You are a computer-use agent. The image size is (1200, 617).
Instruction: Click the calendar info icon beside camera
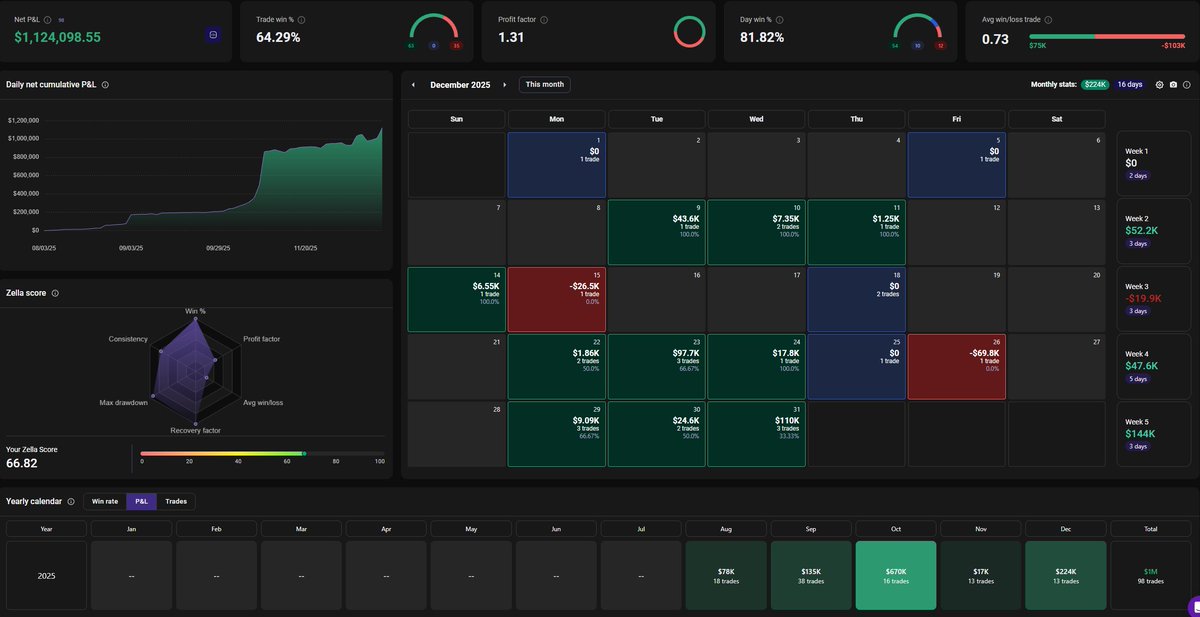1188,85
